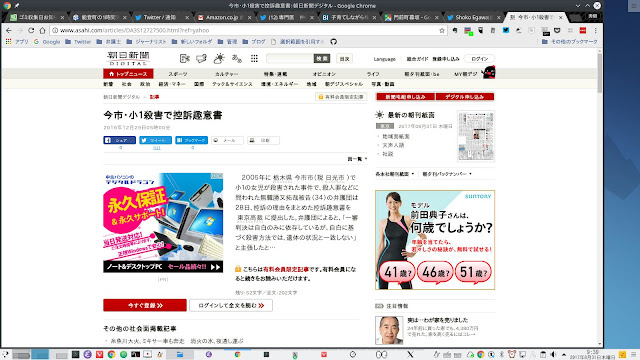Print the article using printer button
The height and width of the screenshot is (360, 640).
tap(263, 140)
